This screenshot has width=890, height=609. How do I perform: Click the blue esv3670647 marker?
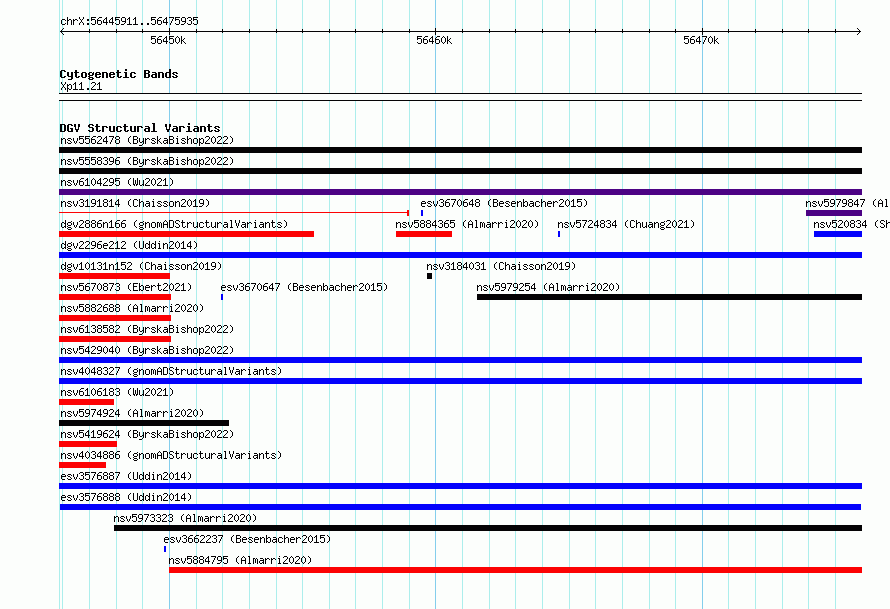click(x=222, y=297)
